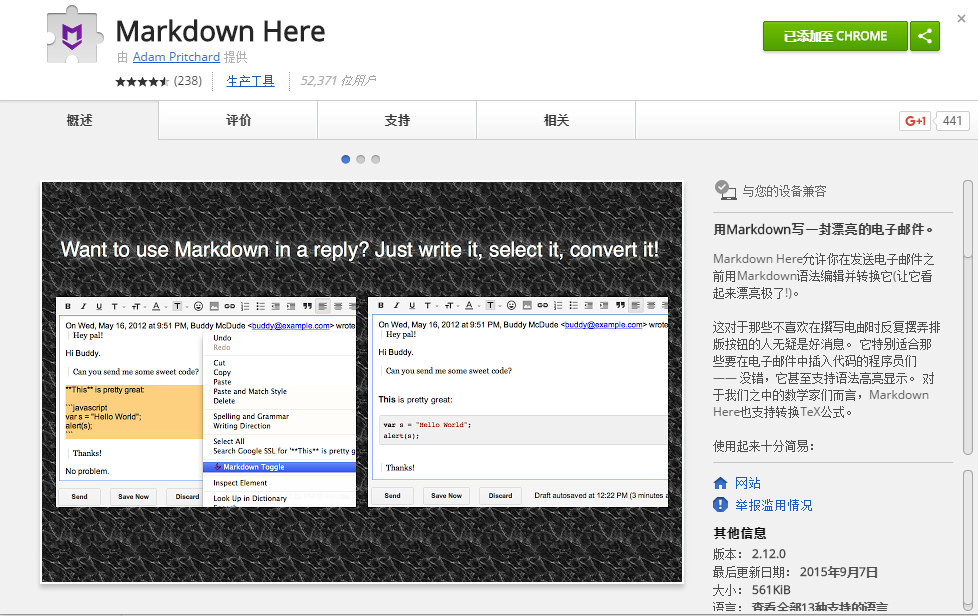
Task: Click the 与您的设备兼容 text
Action: click(784, 191)
